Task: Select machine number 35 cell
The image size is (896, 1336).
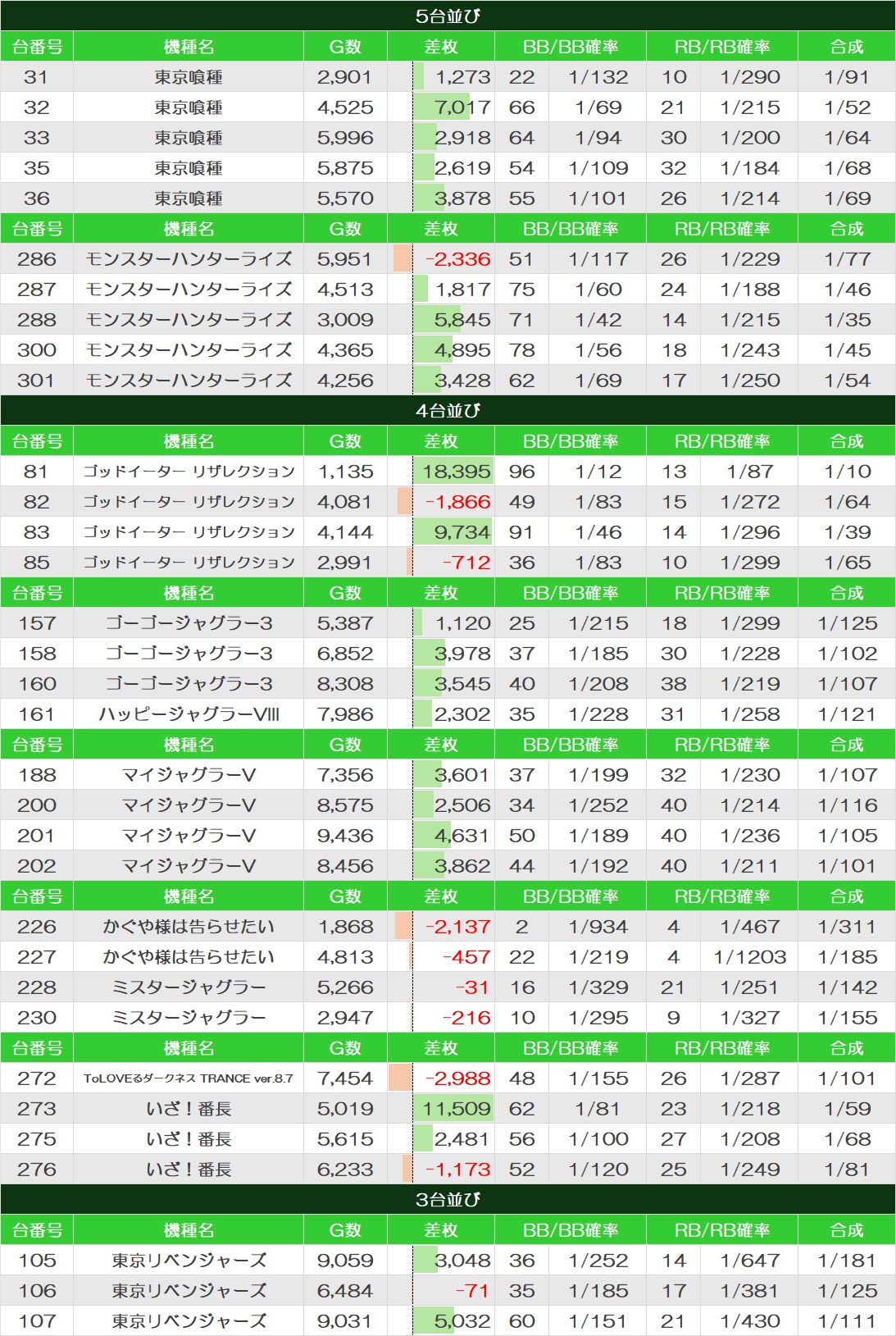Action: [x=37, y=168]
